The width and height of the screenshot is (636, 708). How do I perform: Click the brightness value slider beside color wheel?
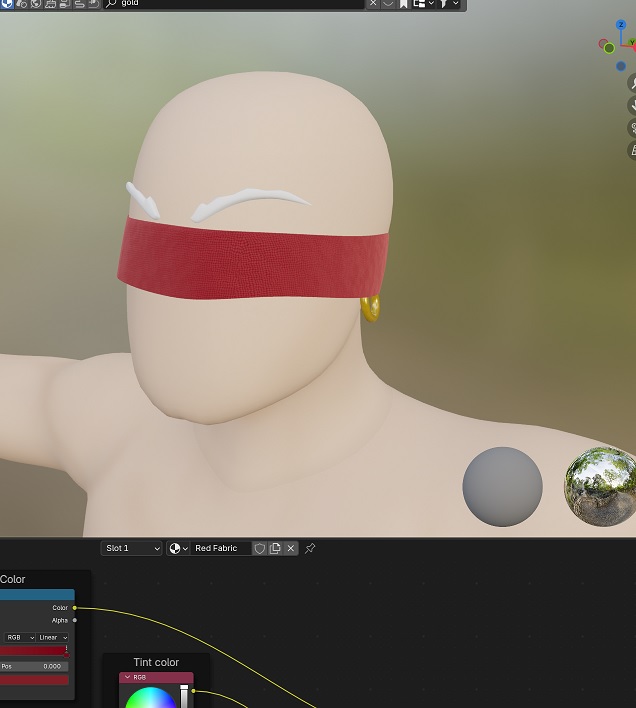pyautogui.click(x=184, y=696)
